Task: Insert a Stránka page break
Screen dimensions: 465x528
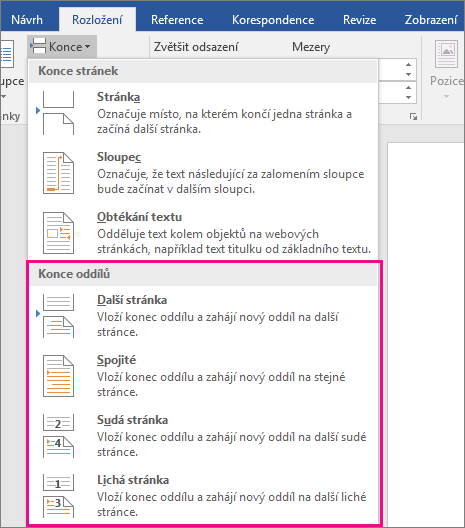Action: point(203,112)
